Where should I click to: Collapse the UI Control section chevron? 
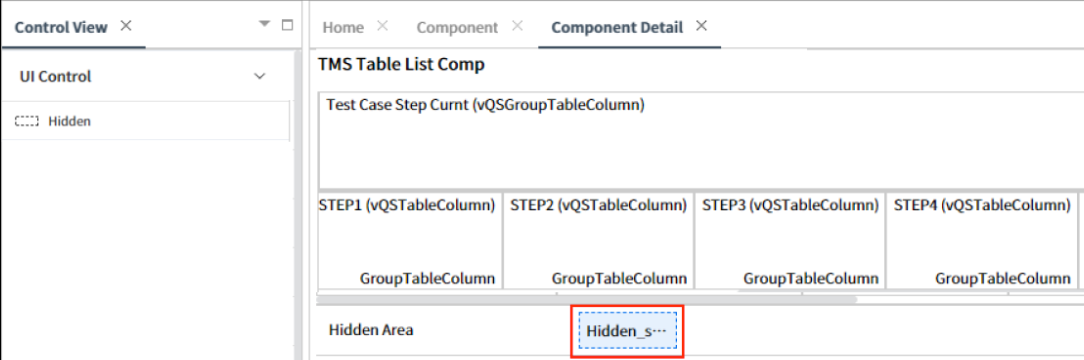260,76
